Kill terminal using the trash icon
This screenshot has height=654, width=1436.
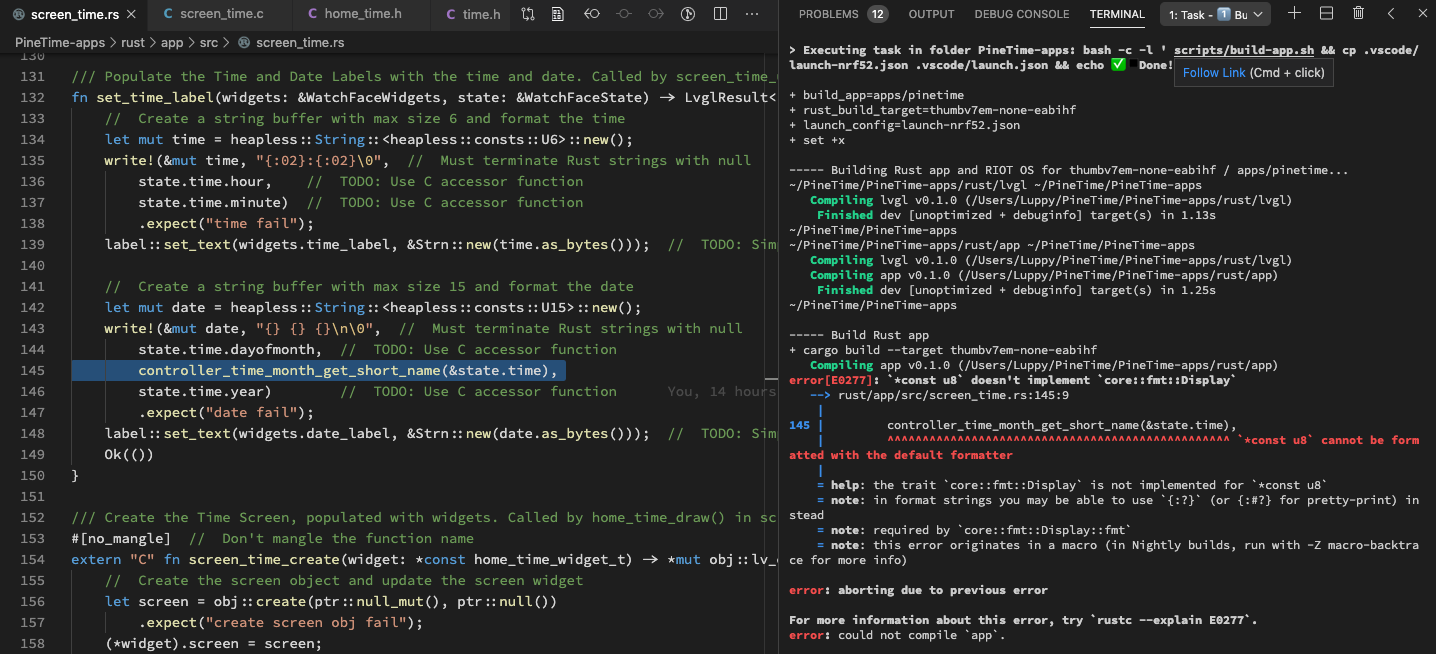[x=1358, y=14]
